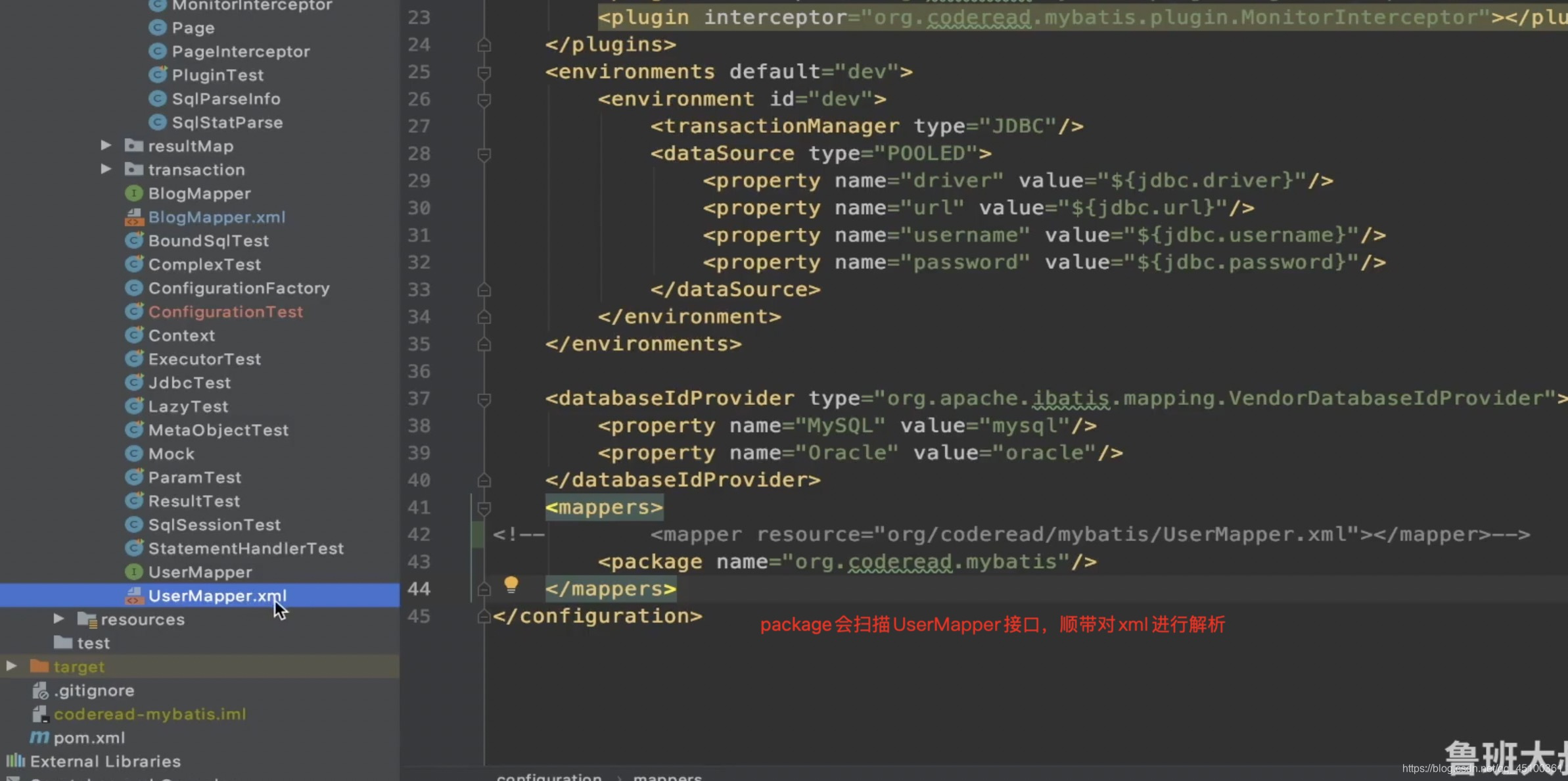Click the Mock class icon
The image size is (1568, 781).
[134, 454]
